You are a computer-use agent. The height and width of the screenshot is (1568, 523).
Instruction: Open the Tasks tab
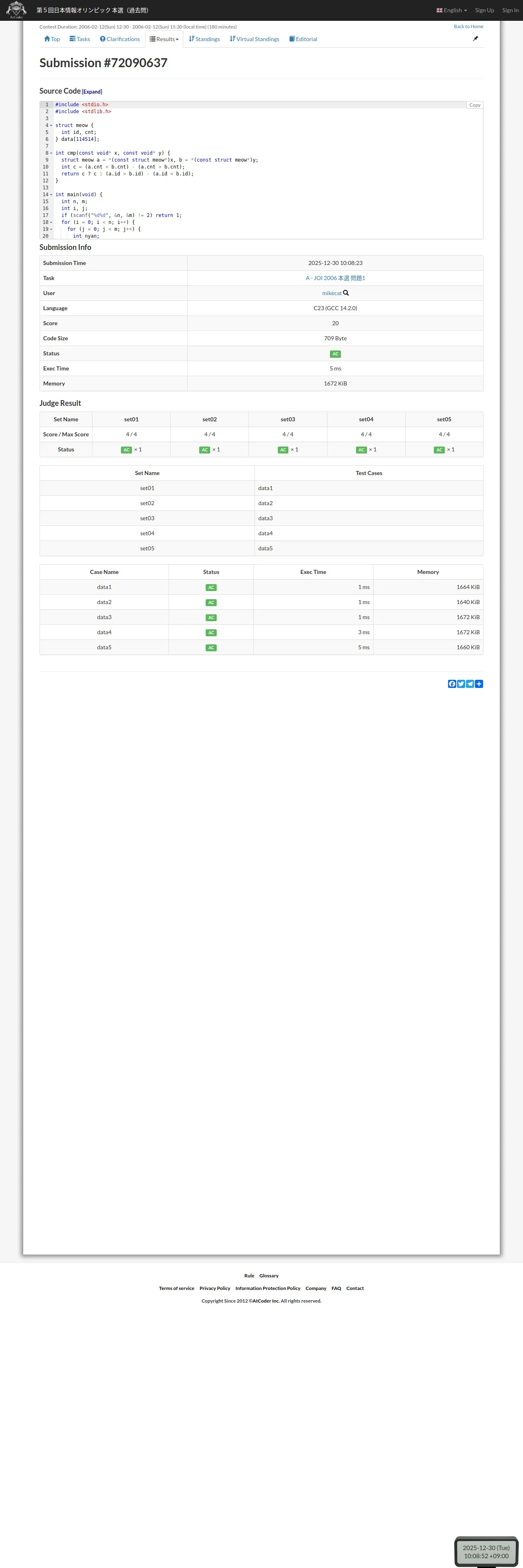pos(80,39)
